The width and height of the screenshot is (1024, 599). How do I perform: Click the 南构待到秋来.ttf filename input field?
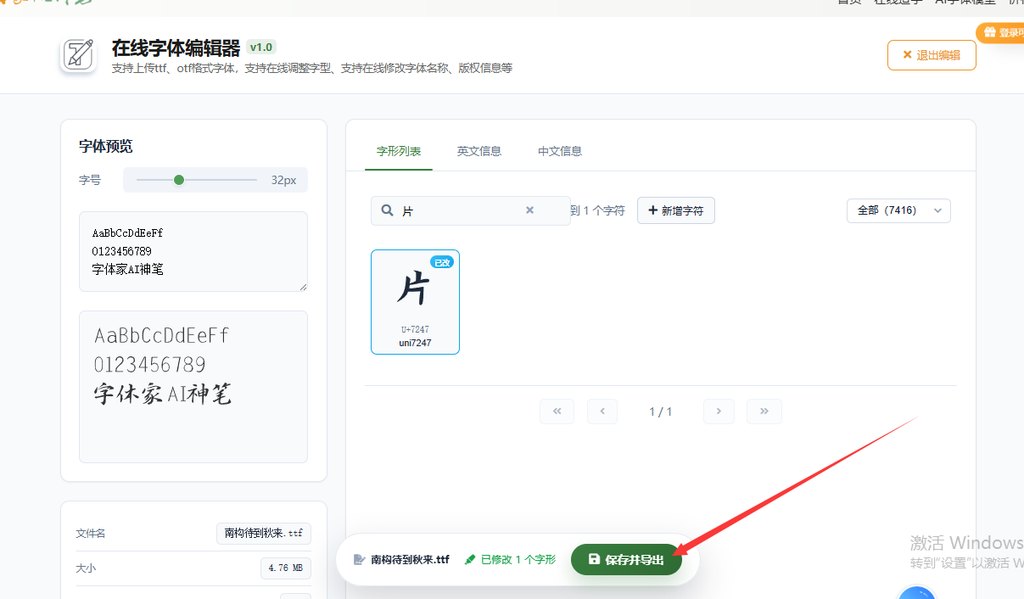pos(263,533)
